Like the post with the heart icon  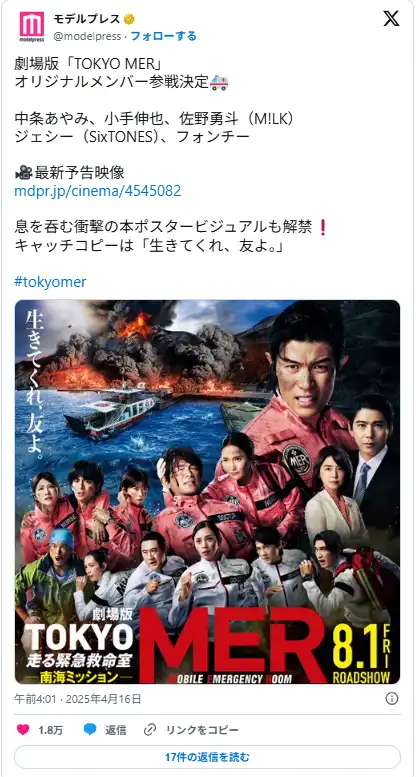(23, 729)
